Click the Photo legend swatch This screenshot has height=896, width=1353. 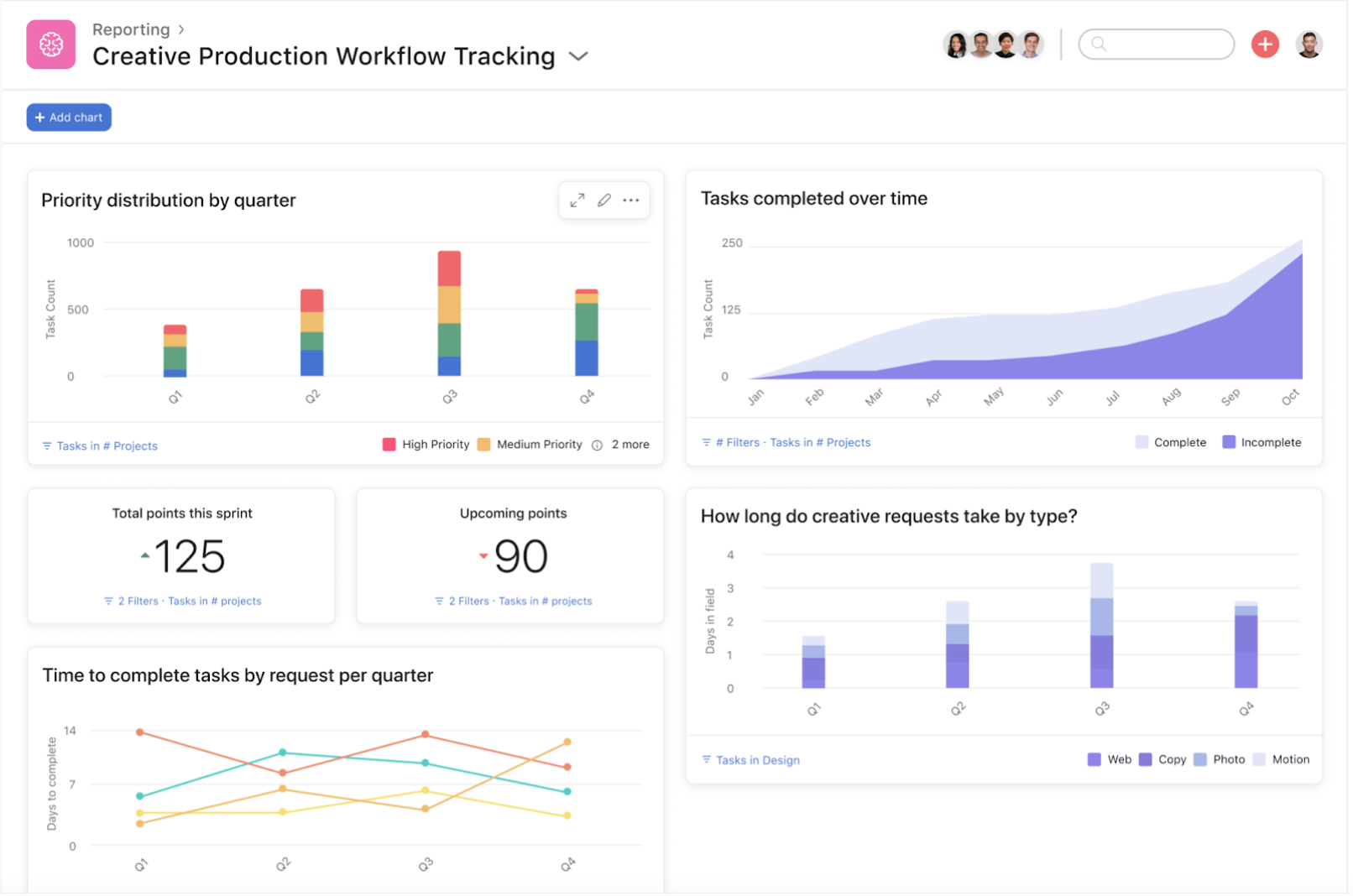click(1200, 760)
